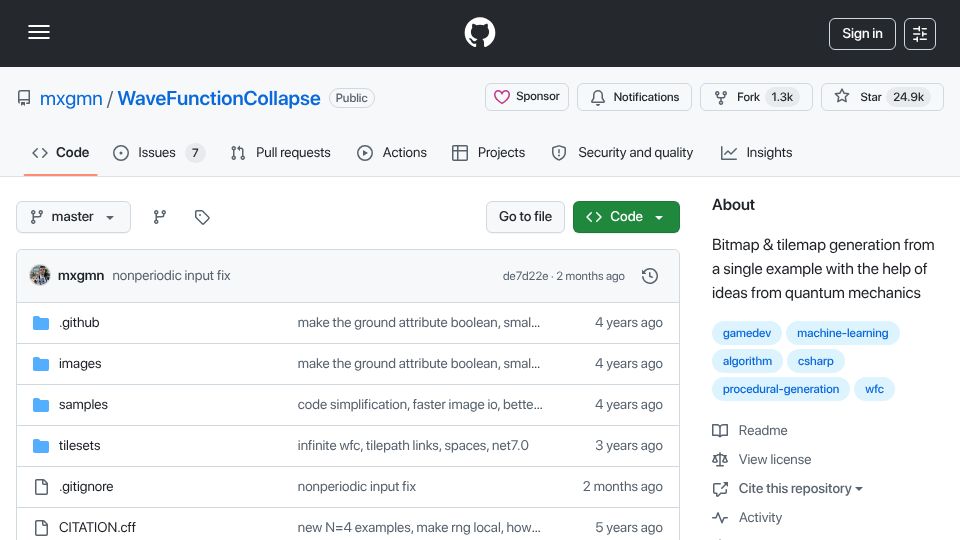Open the Notifications bell button
The height and width of the screenshot is (540, 960).
point(634,97)
